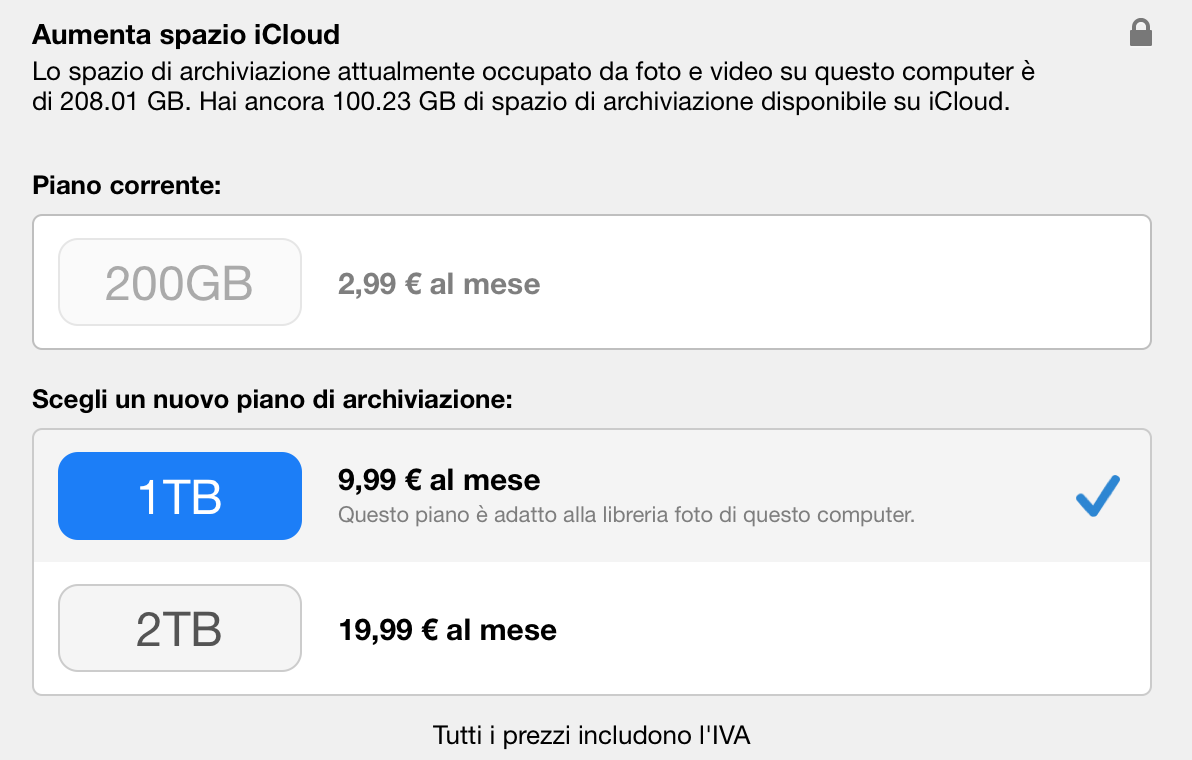Click the 2,99 € al mese current plan price
The width and height of the screenshot is (1192, 760).
(x=439, y=284)
